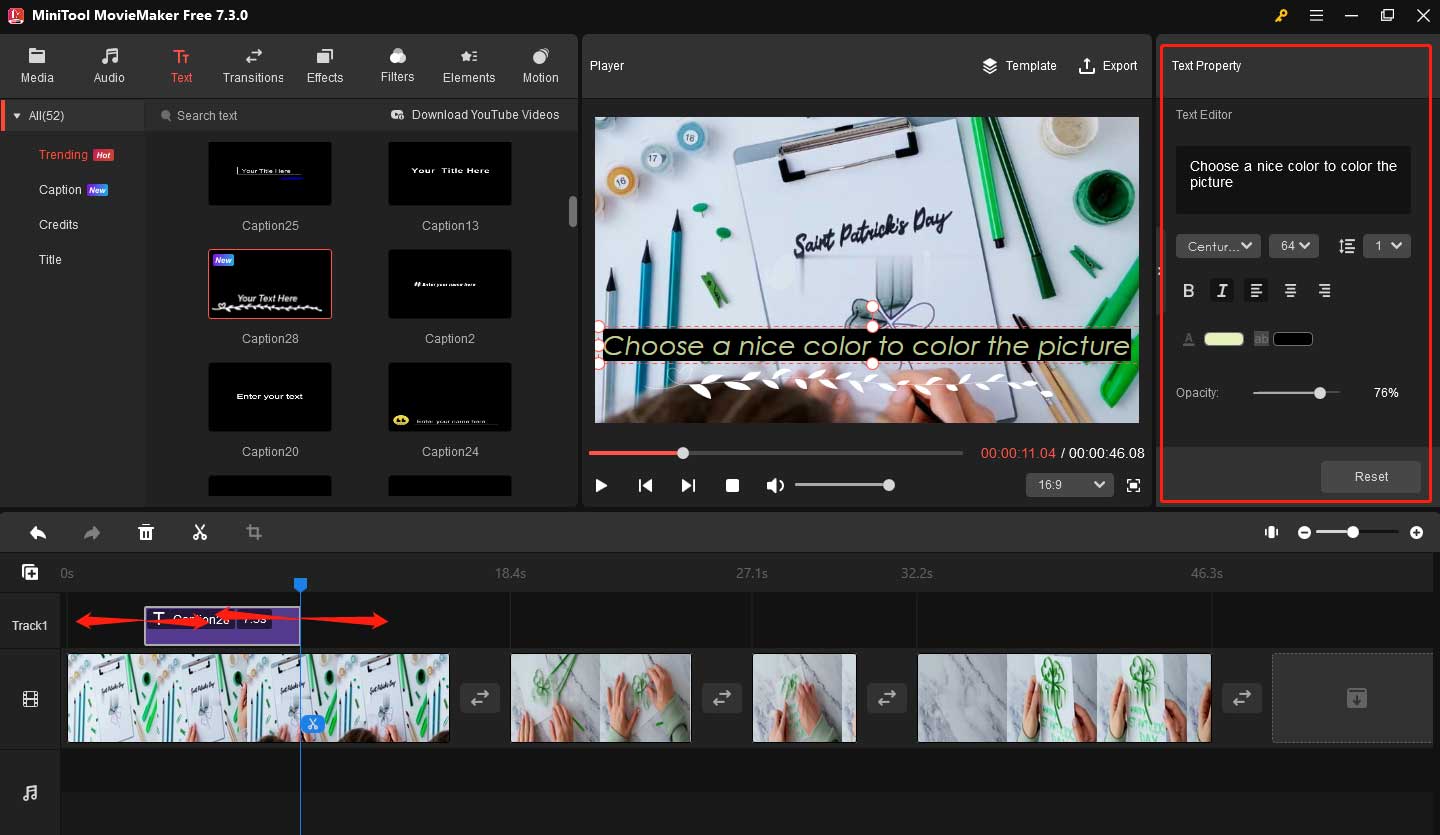Open the main hamburger menu
Viewport: 1440px width, 835px height.
(x=1316, y=15)
